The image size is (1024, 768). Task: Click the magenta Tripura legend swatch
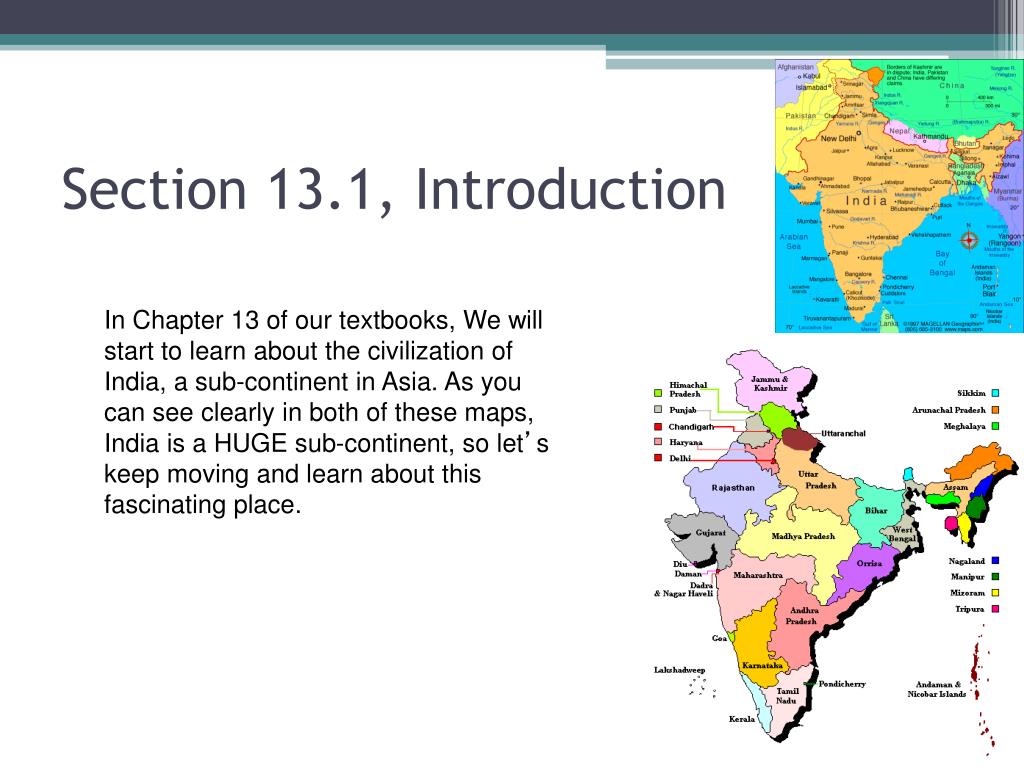[x=995, y=609]
